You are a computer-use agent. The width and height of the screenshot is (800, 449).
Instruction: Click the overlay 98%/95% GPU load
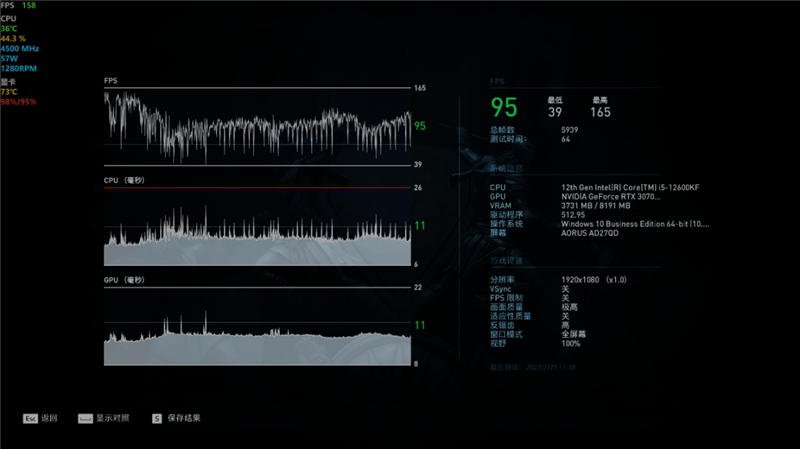(18, 102)
